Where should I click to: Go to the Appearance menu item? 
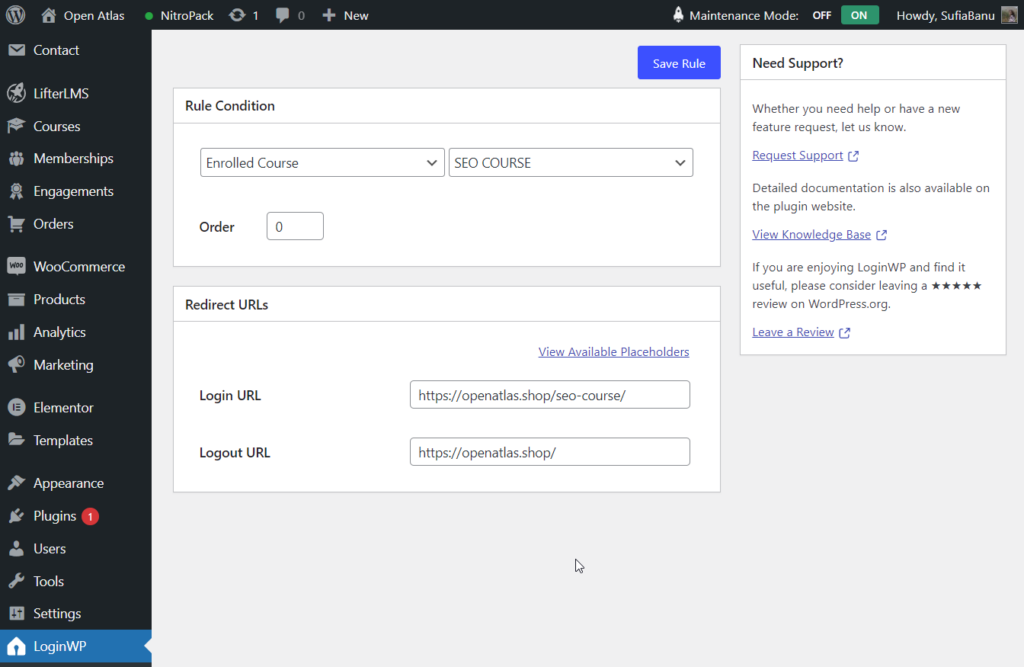pos(76,483)
